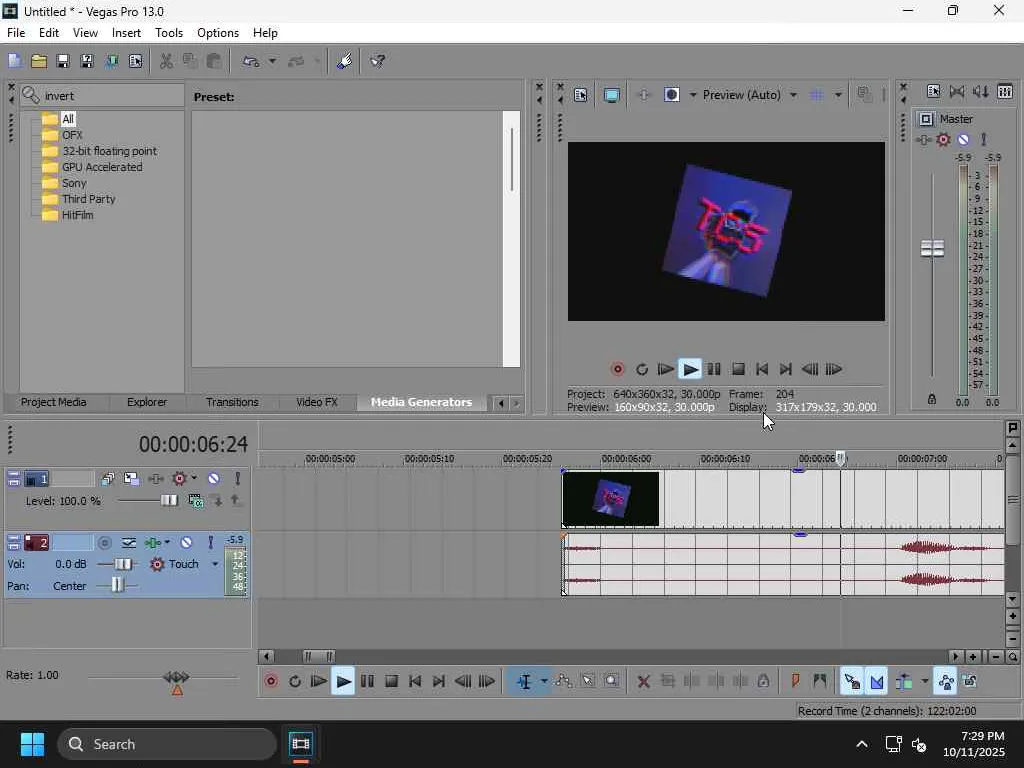The width and height of the screenshot is (1024, 768).
Task: Open the Interactive Tutorials icon
Action: 344,61
